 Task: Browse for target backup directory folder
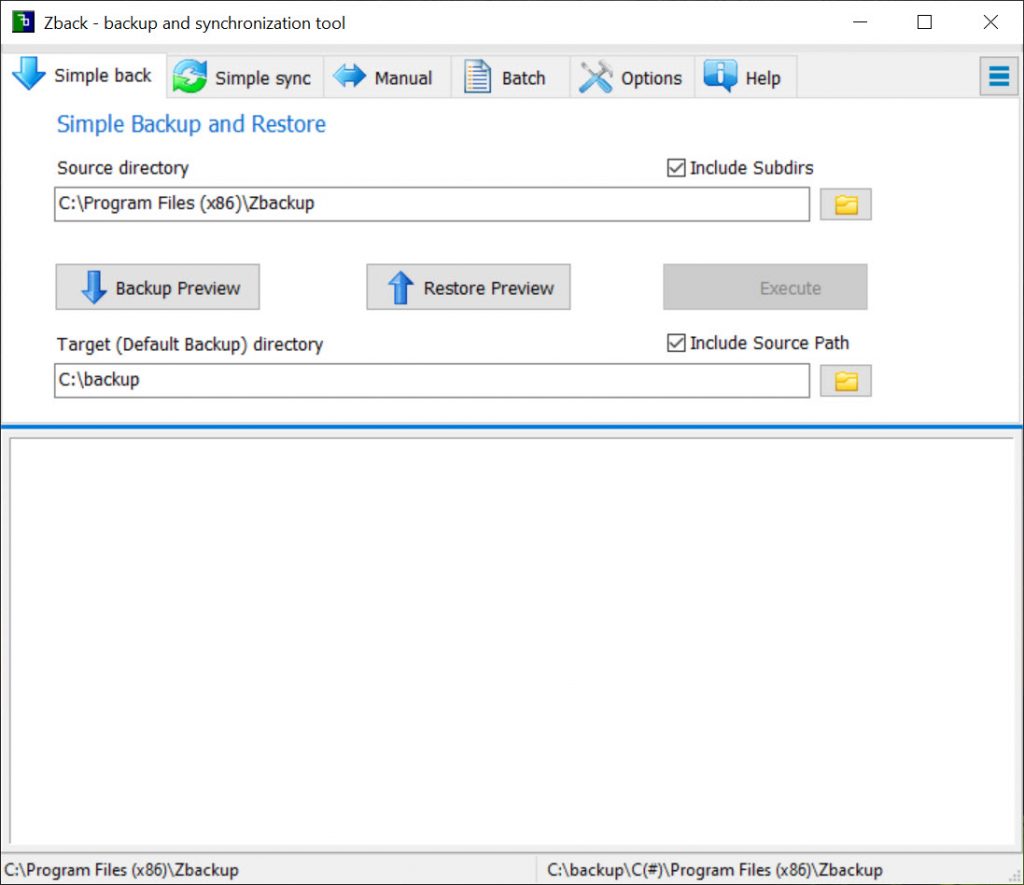[x=846, y=381]
